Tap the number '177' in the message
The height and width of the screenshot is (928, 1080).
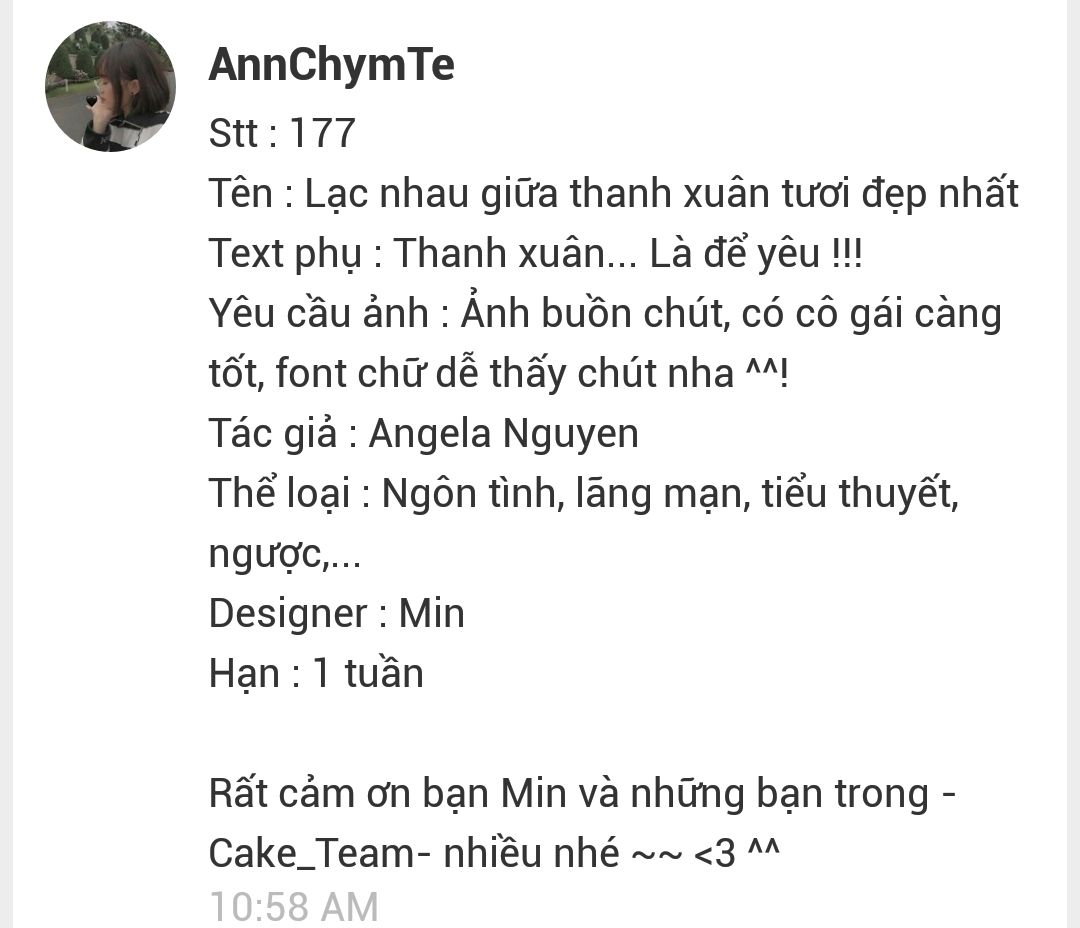322,132
